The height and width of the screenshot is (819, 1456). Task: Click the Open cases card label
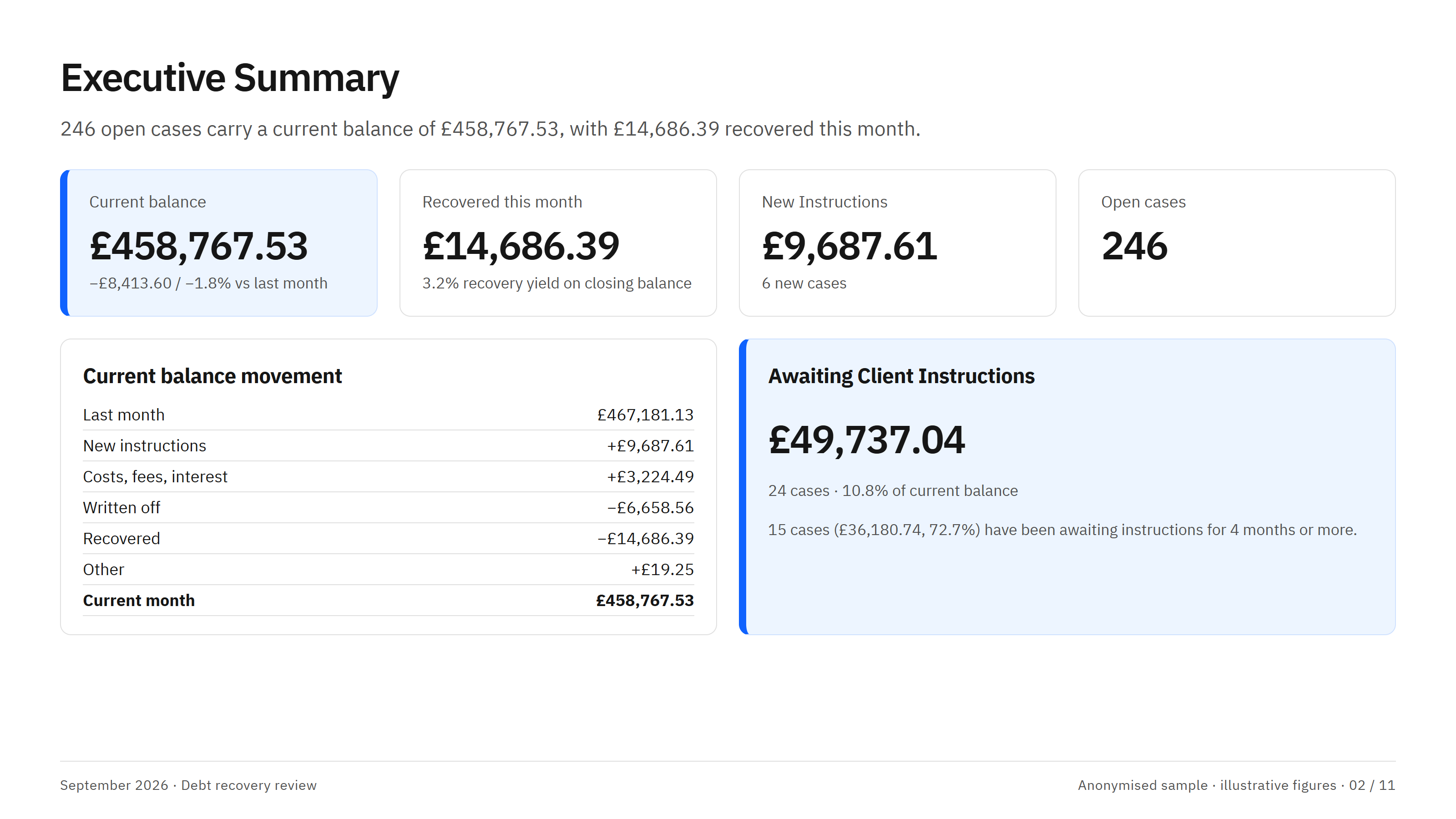pos(1143,202)
